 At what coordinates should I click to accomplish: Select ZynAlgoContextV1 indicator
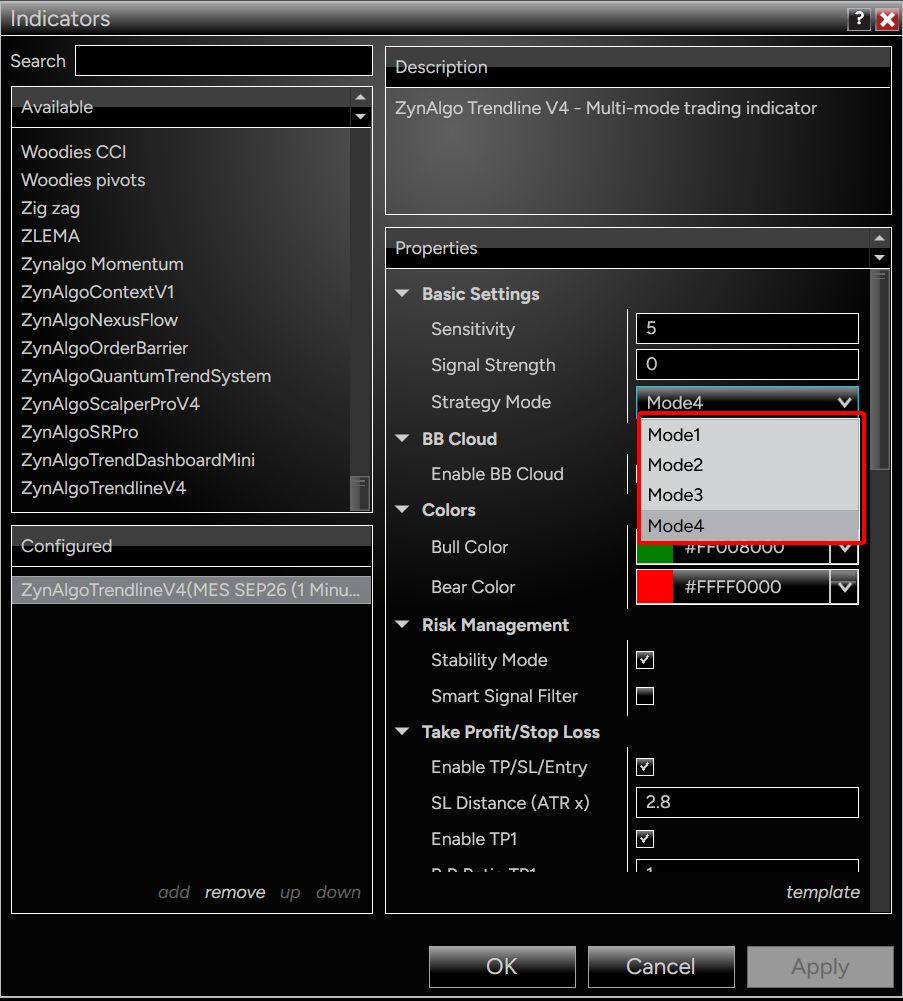click(98, 292)
